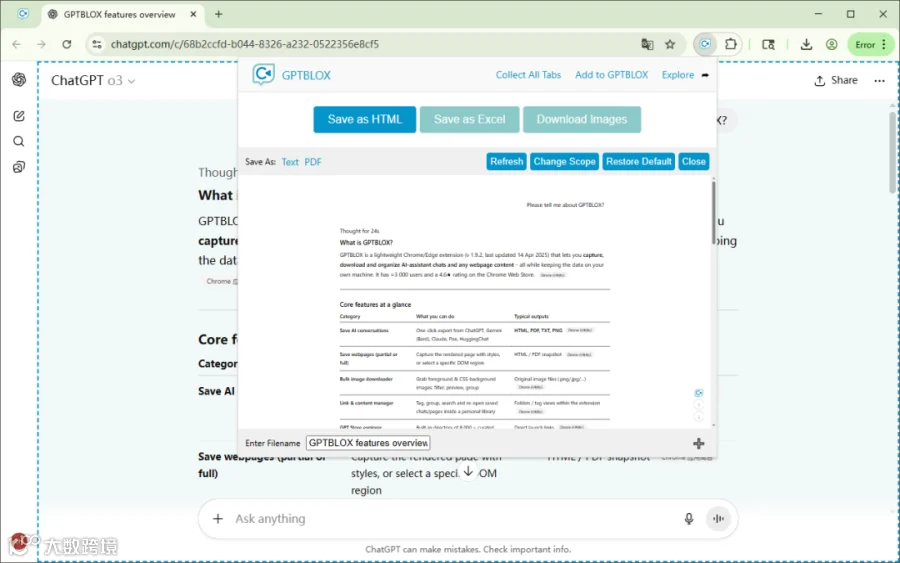The width and height of the screenshot is (900, 563).
Task: Open the ChatGPT logo sidebar icon
Action: (x=19, y=79)
